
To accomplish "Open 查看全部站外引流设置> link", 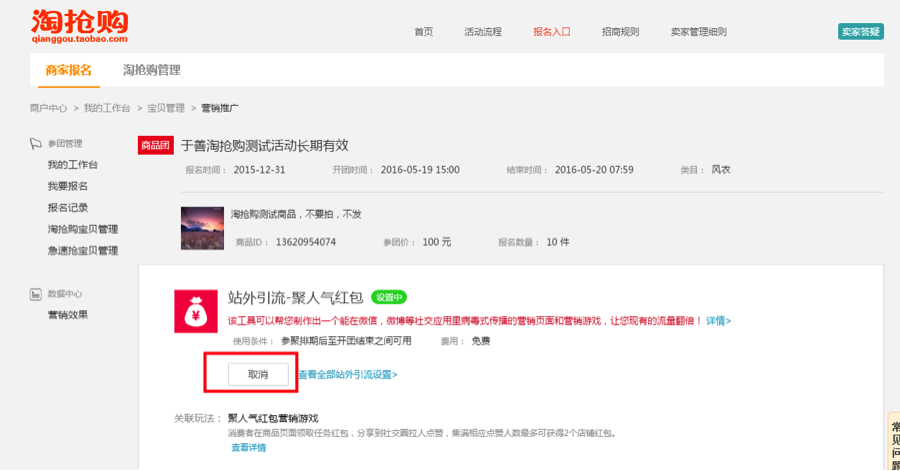I will (348, 375).
